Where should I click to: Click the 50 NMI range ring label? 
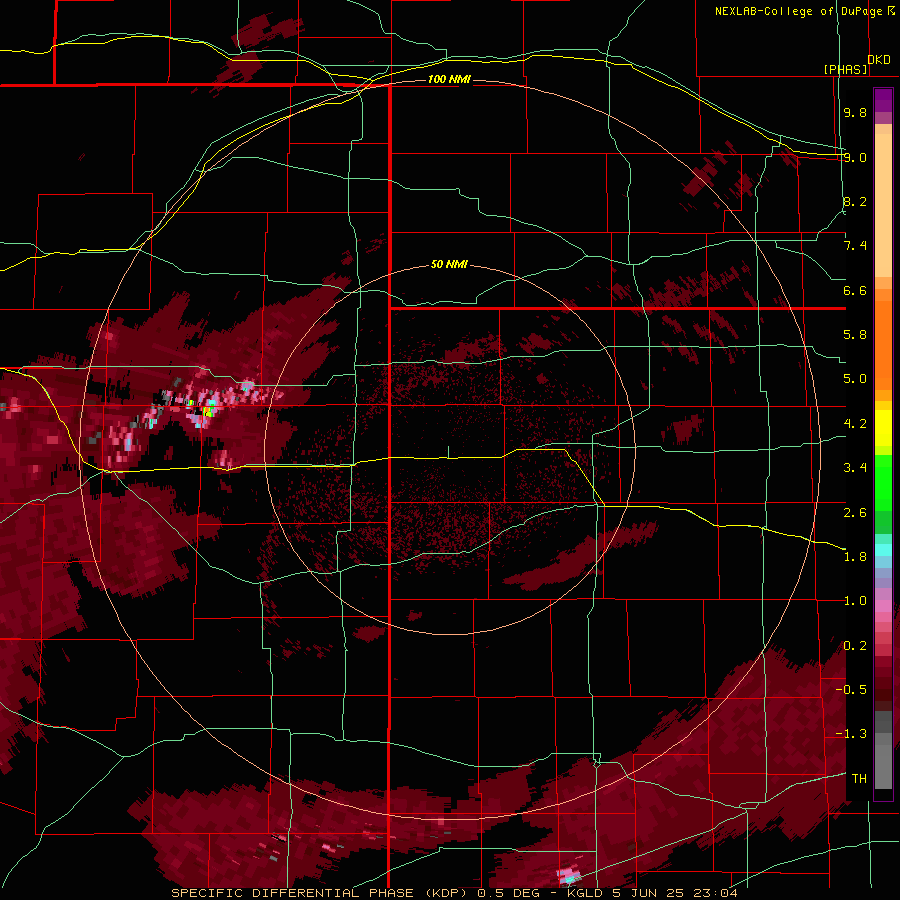449,264
